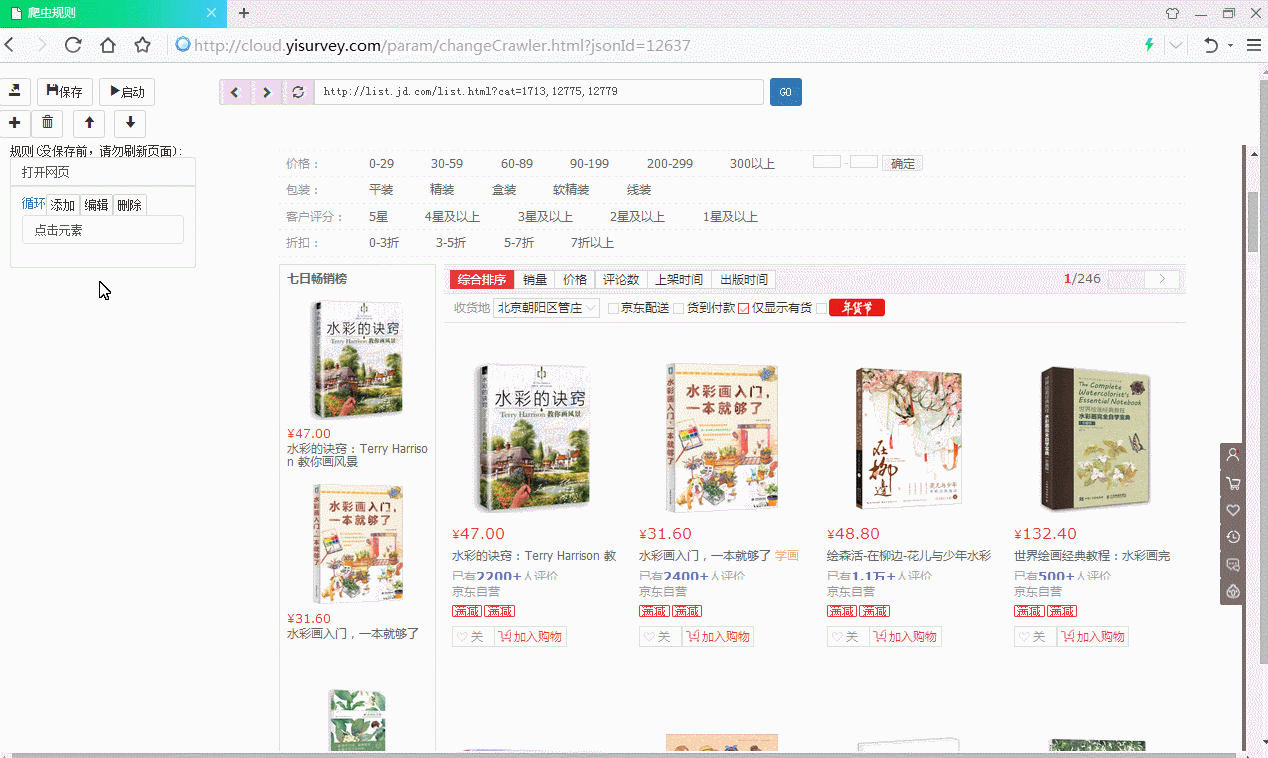Viewport: 1268px width, 758px height.
Task: Favorite the ¥48.80 book with 关 button
Action: coord(848,637)
